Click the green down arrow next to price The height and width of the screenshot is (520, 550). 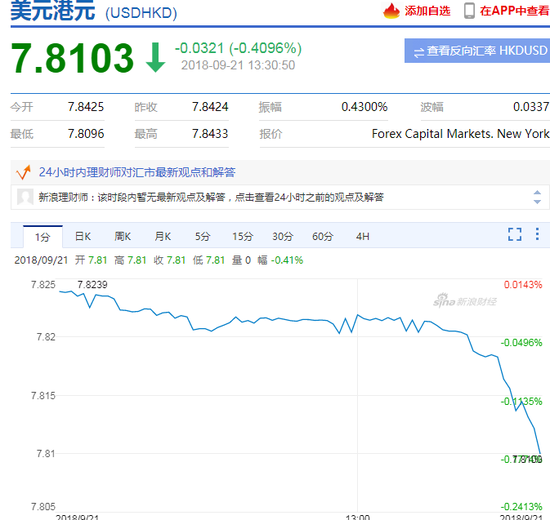[155, 57]
